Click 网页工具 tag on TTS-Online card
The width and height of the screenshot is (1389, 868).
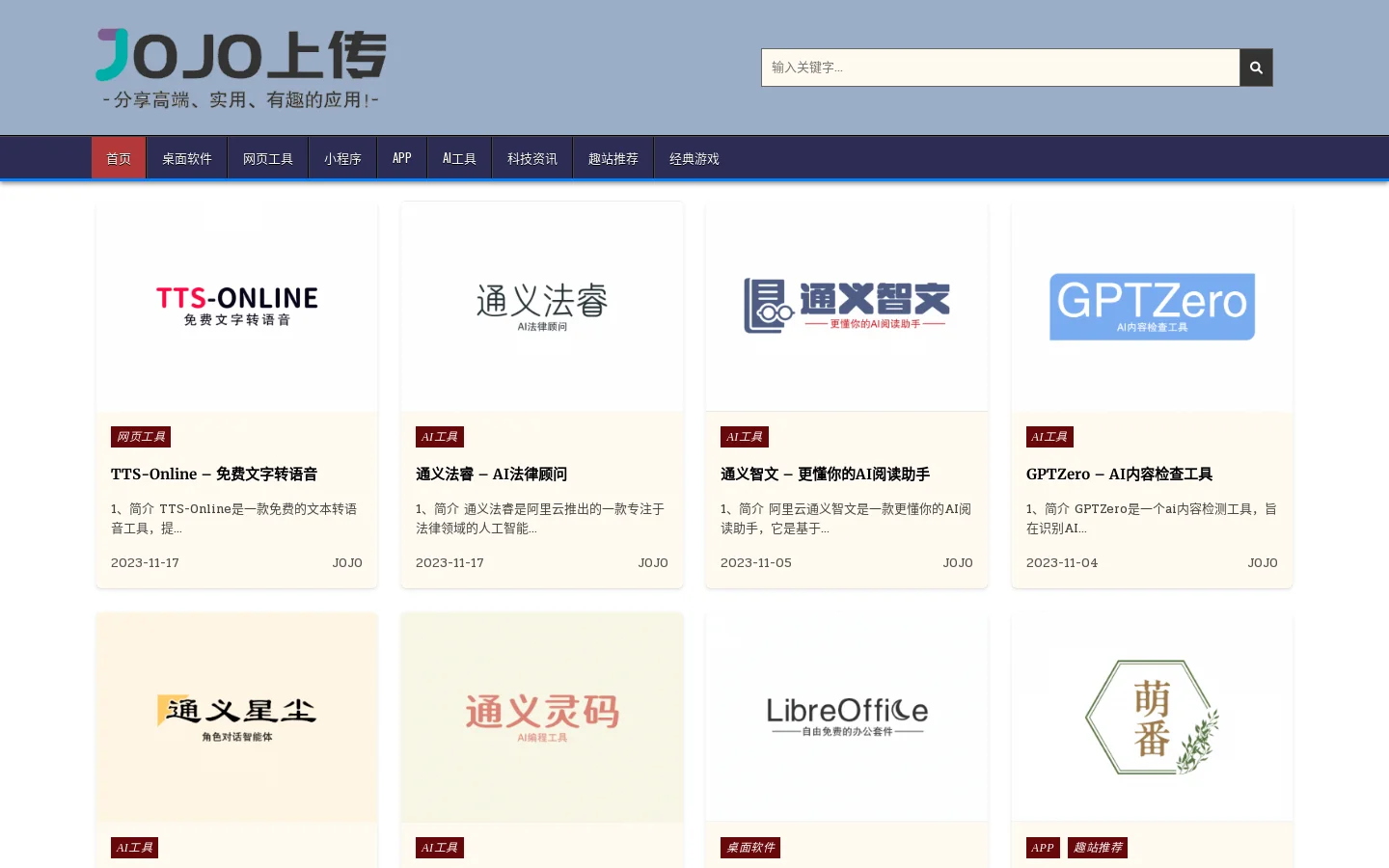pyautogui.click(x=141, y=437)
